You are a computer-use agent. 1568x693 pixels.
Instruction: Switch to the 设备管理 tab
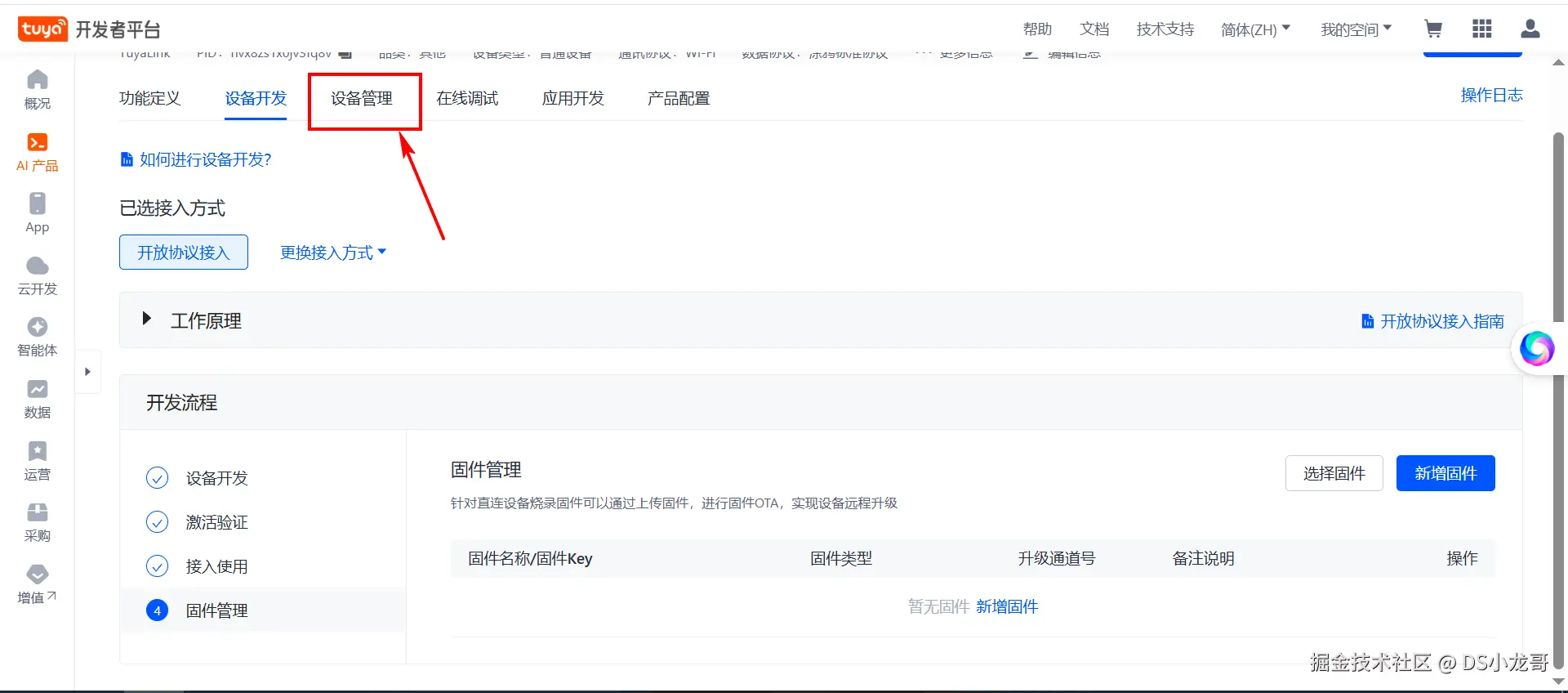coord(362,98)
